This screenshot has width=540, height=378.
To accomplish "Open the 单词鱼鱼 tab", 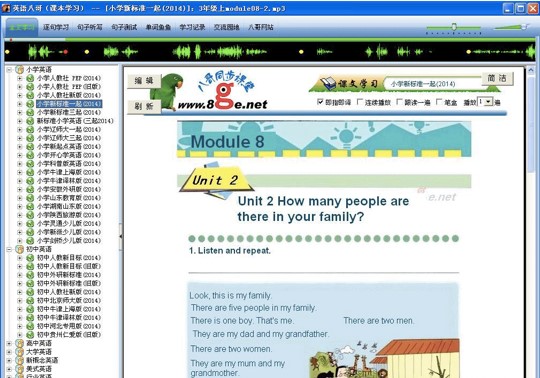I will point(158,27).
